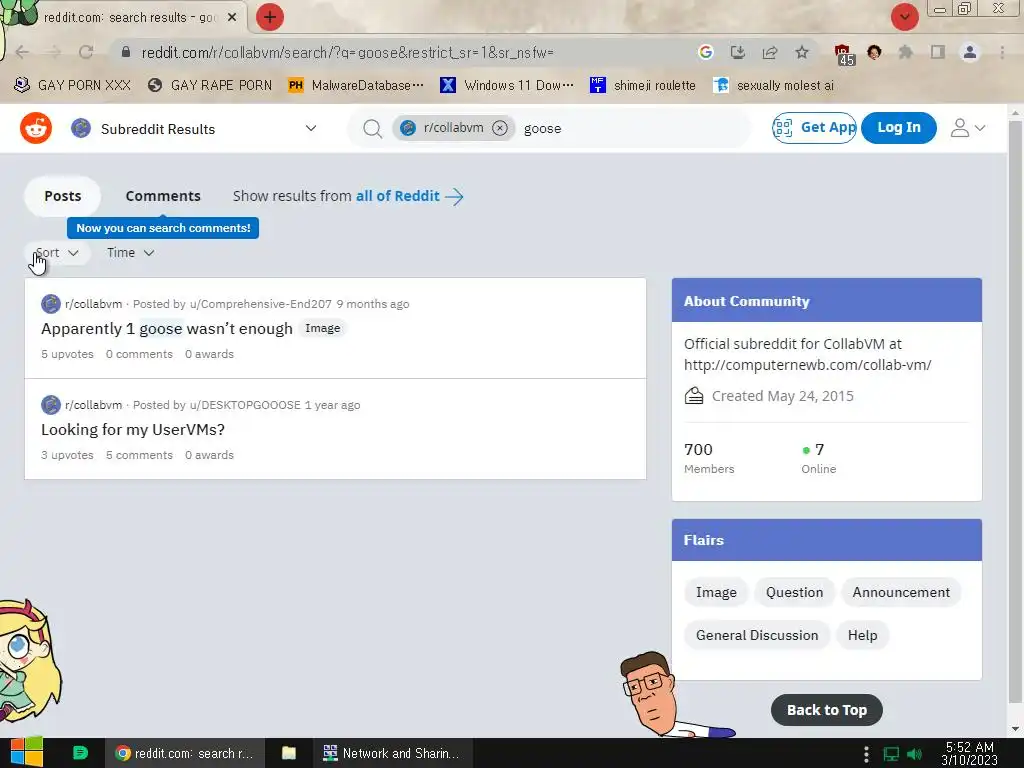Image resolution: width=1024 pixels, height=768 pixels.
Task: Select the Announcement flair filter
Action: point(901,592)
